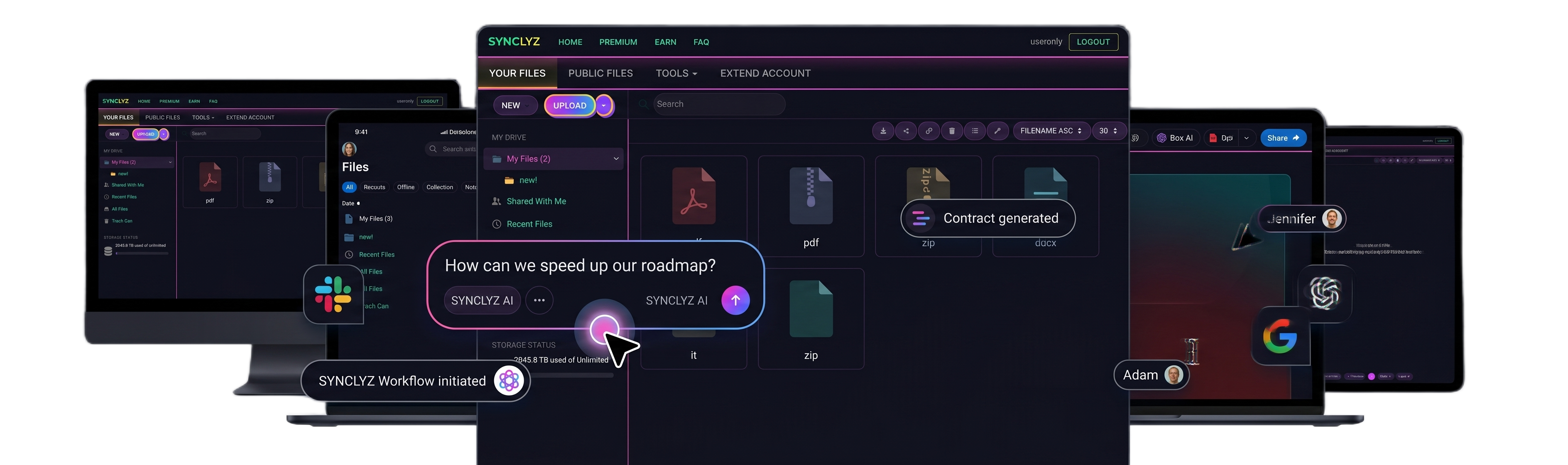Click the share icon in center toolbar

[x=906, y=131]
